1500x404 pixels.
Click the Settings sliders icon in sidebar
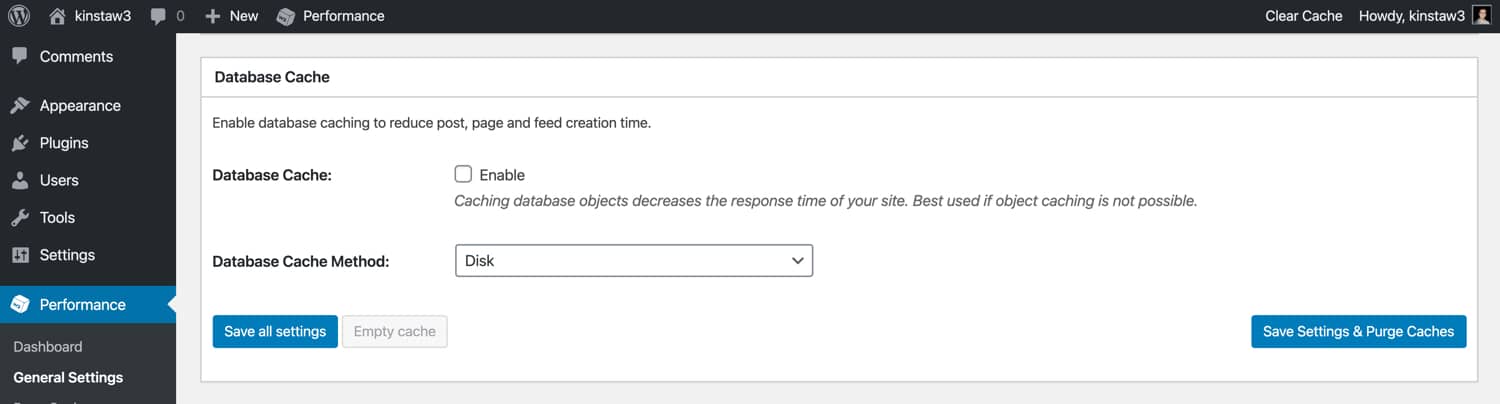(x=20, y=255)
